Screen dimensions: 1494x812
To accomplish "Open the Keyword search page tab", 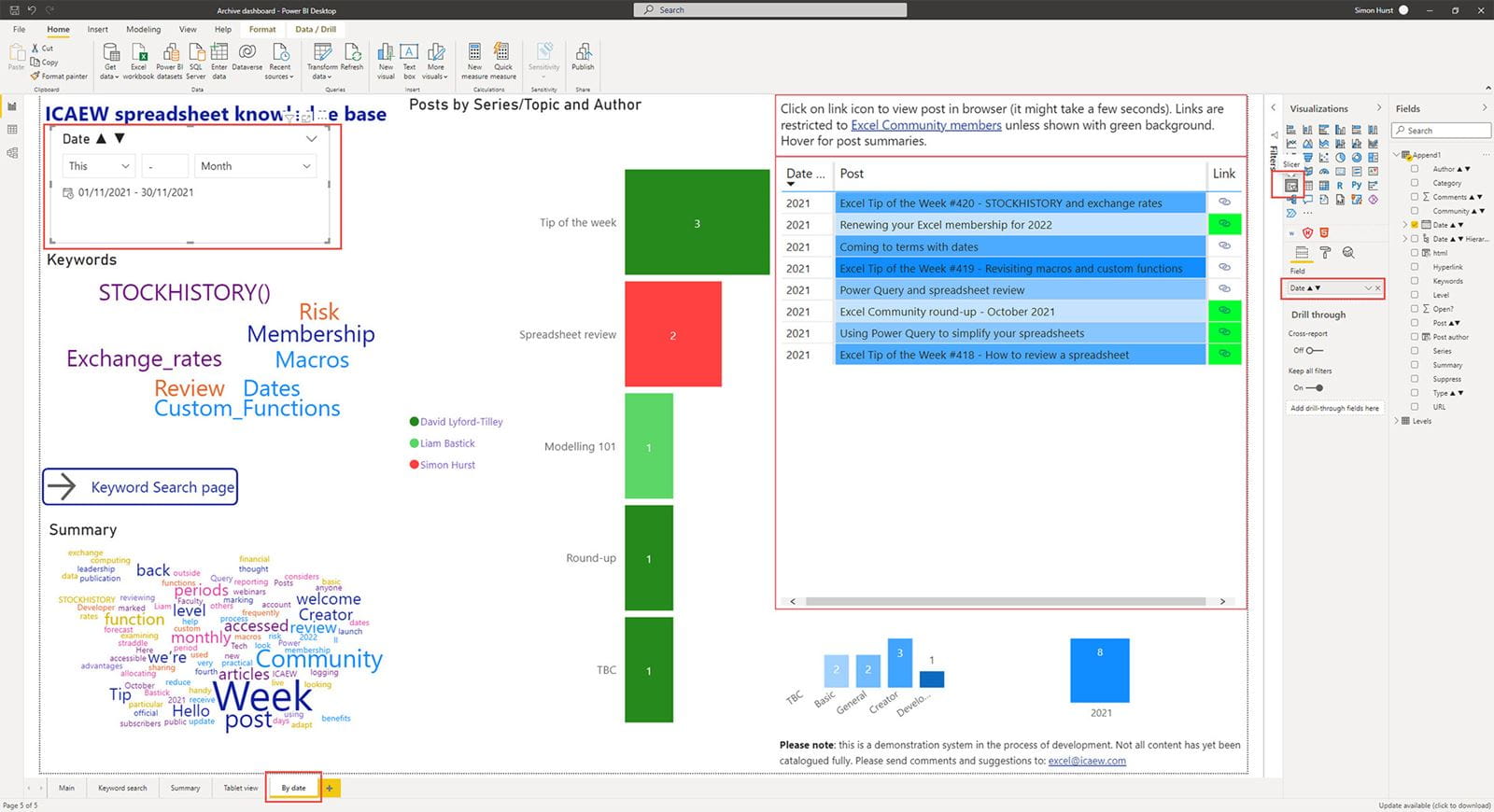I will (122, 788).
